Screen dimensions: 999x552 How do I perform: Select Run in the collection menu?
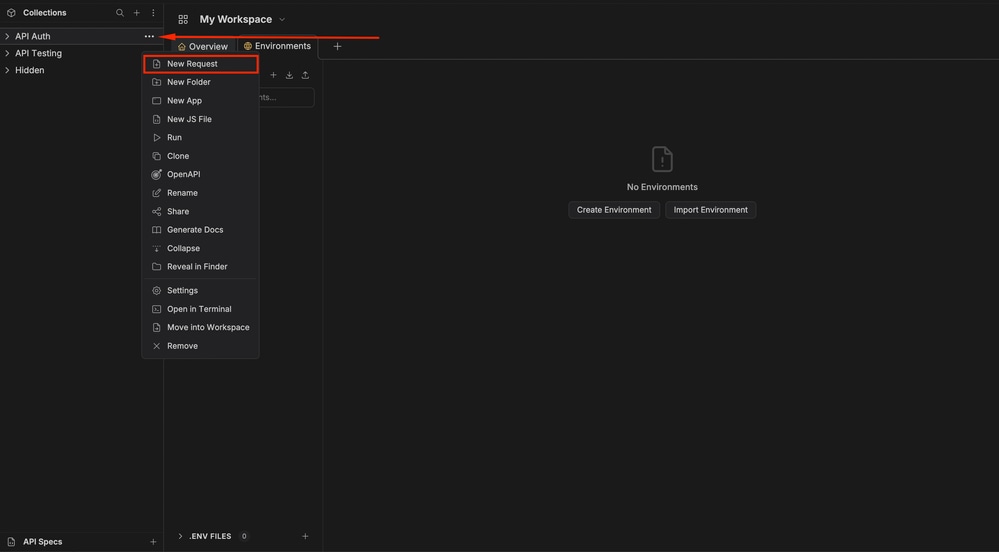point(201,138)
